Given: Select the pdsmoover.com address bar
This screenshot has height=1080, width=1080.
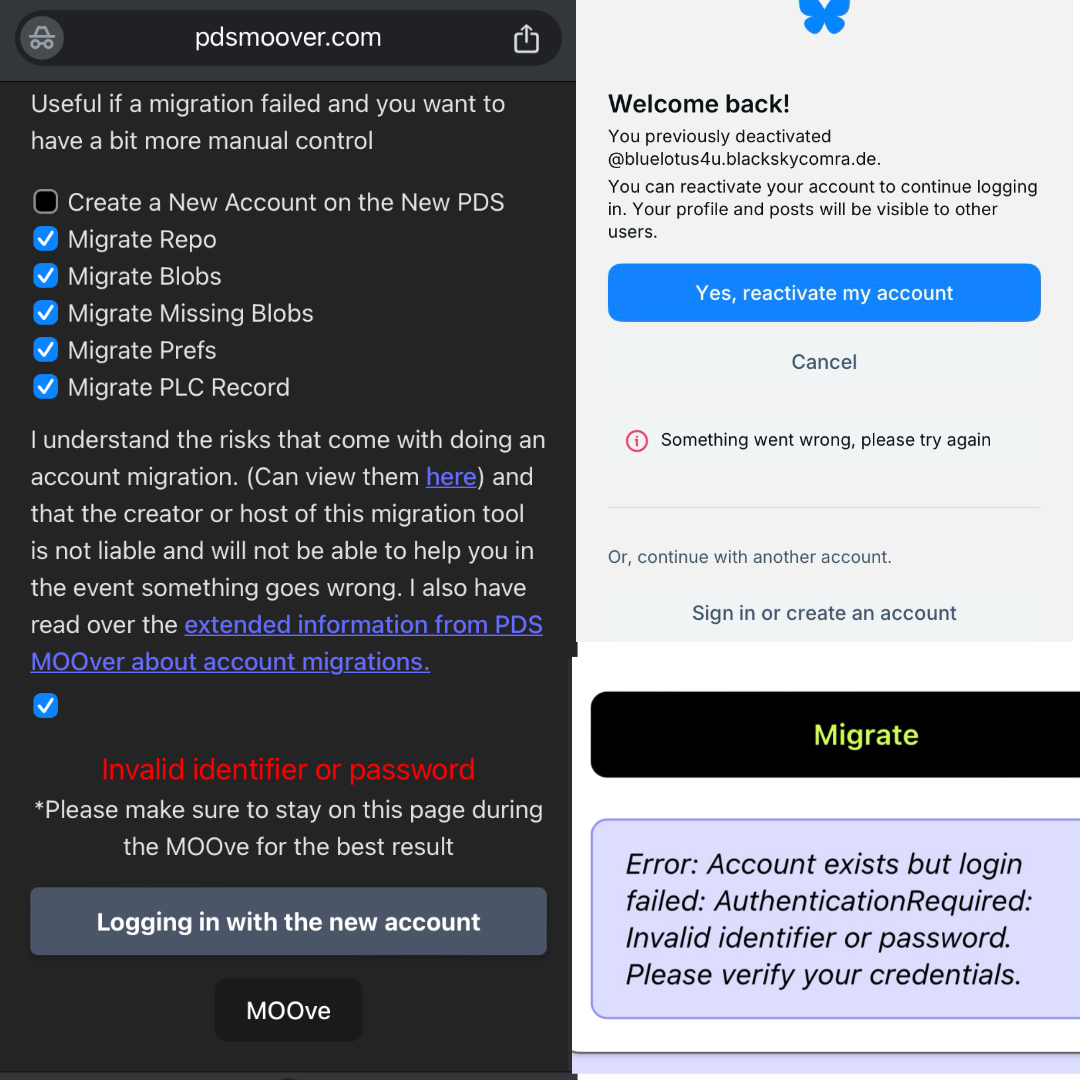Looking at the screenshot, I should tap(288, 38).
